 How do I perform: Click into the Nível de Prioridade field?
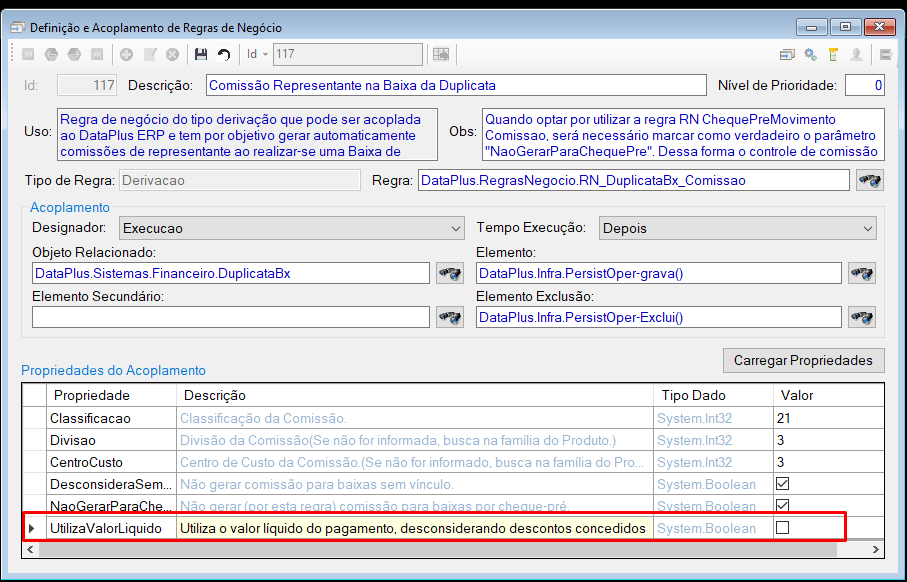click(865, 86)
